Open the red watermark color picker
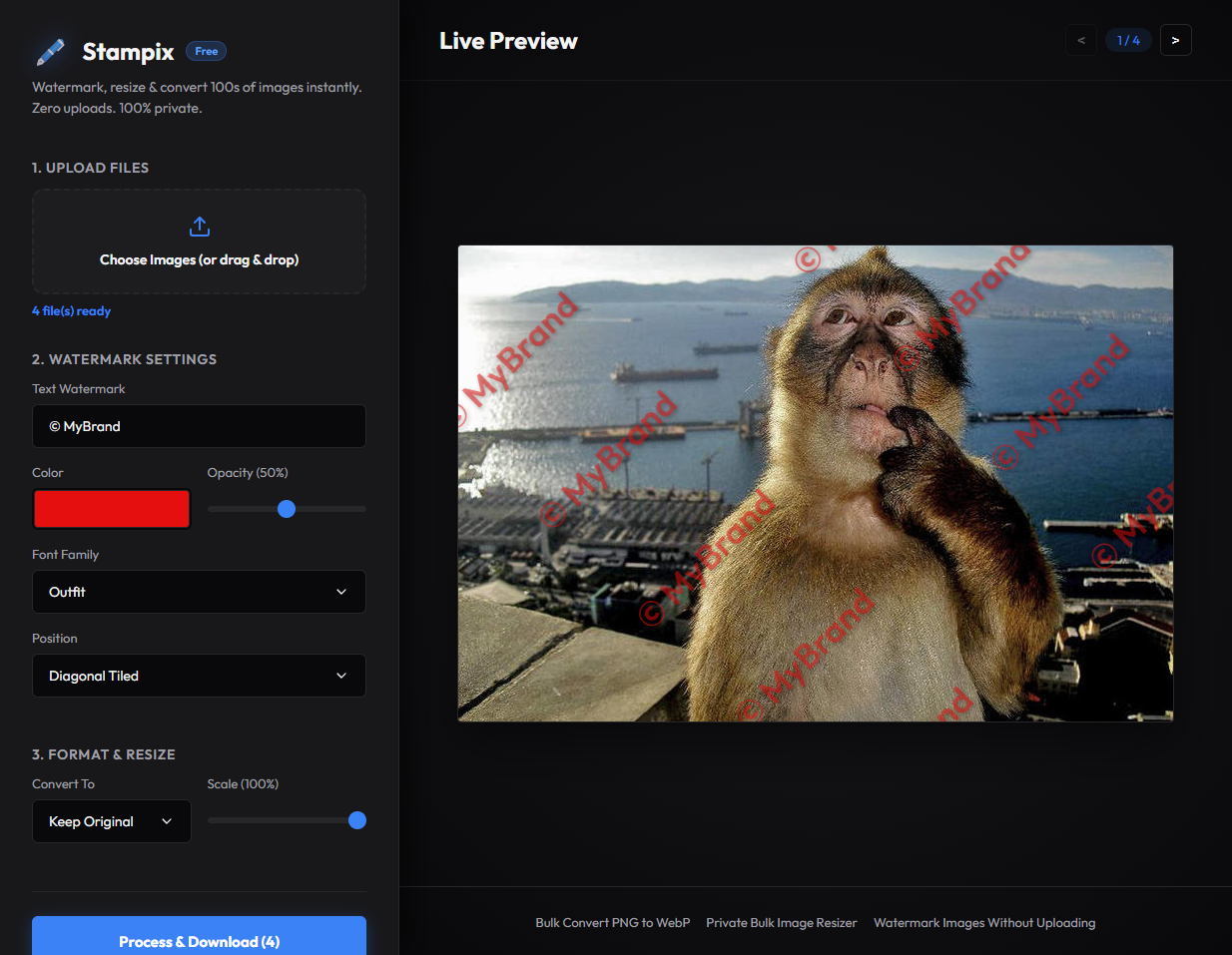The image size is (1232, 955). point(111,509)
